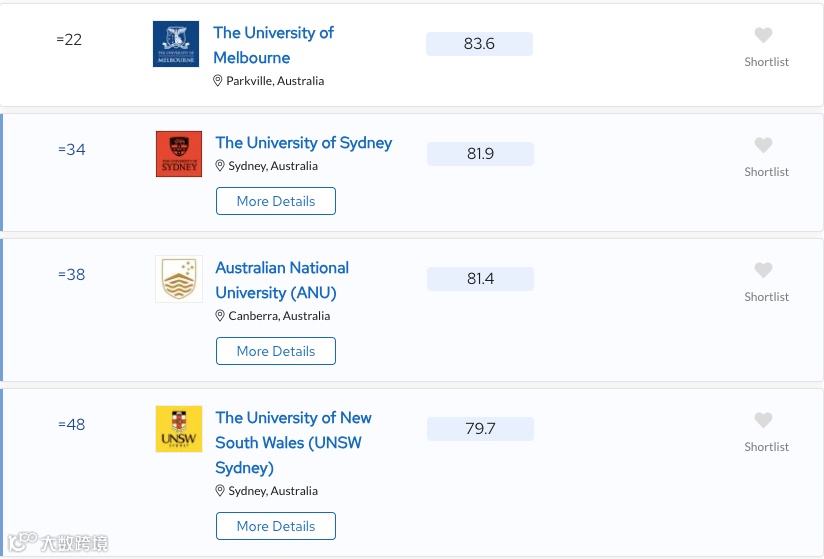Open Australian National University (ANU) link
This screenshot has height=559, width=824.
[x=282, y=280]
